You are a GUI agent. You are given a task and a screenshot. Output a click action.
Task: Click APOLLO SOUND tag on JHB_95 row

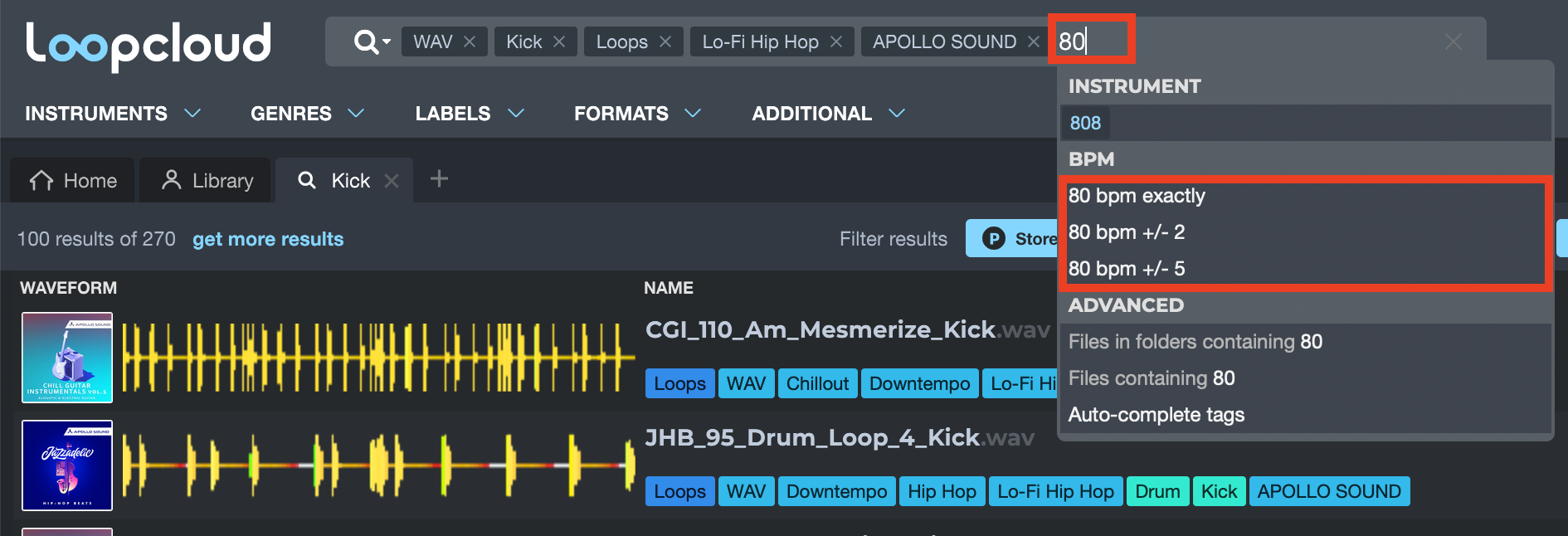pos(1330,491)
